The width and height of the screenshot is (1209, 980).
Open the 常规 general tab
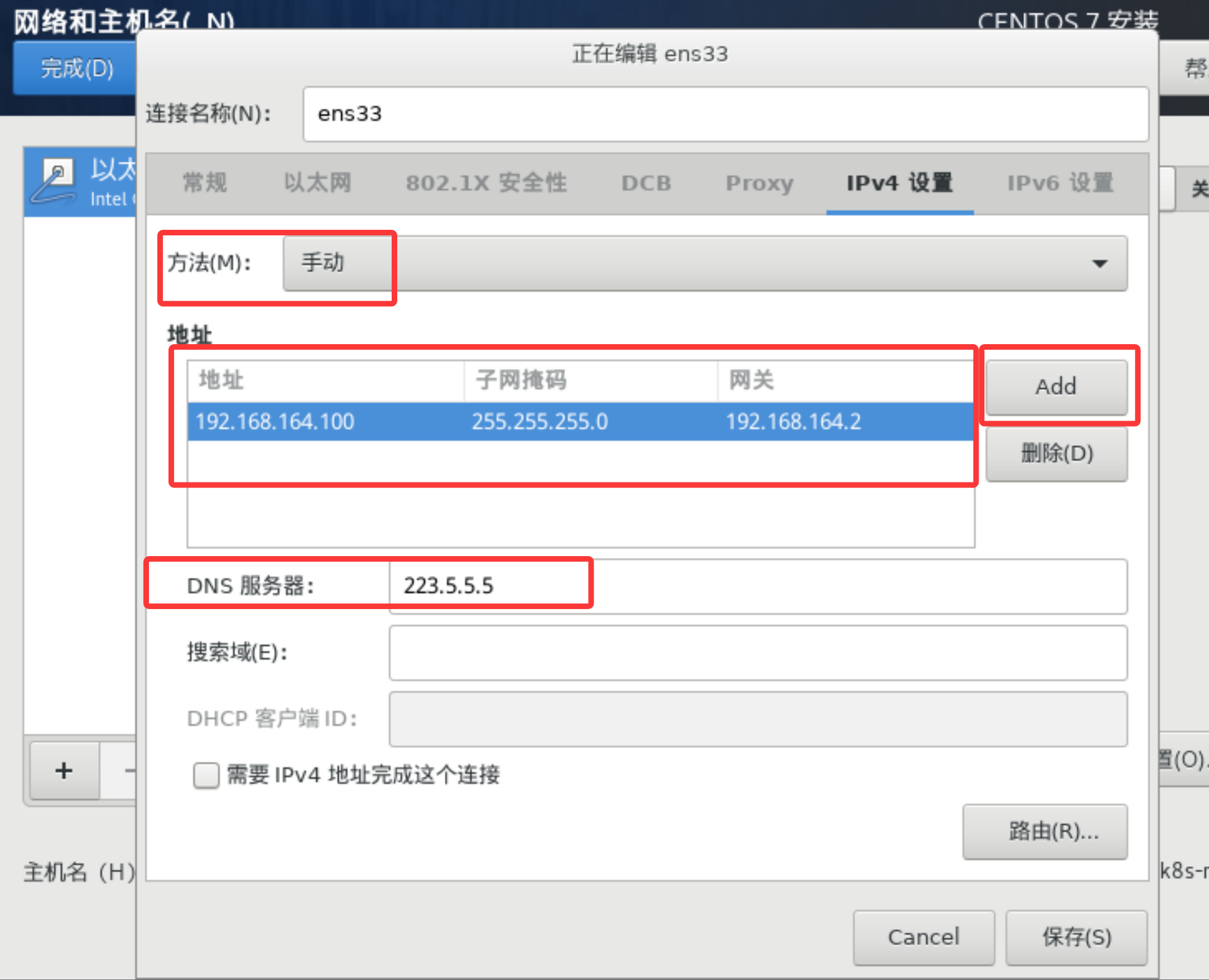pyautogui.click(x=204, y=183)
